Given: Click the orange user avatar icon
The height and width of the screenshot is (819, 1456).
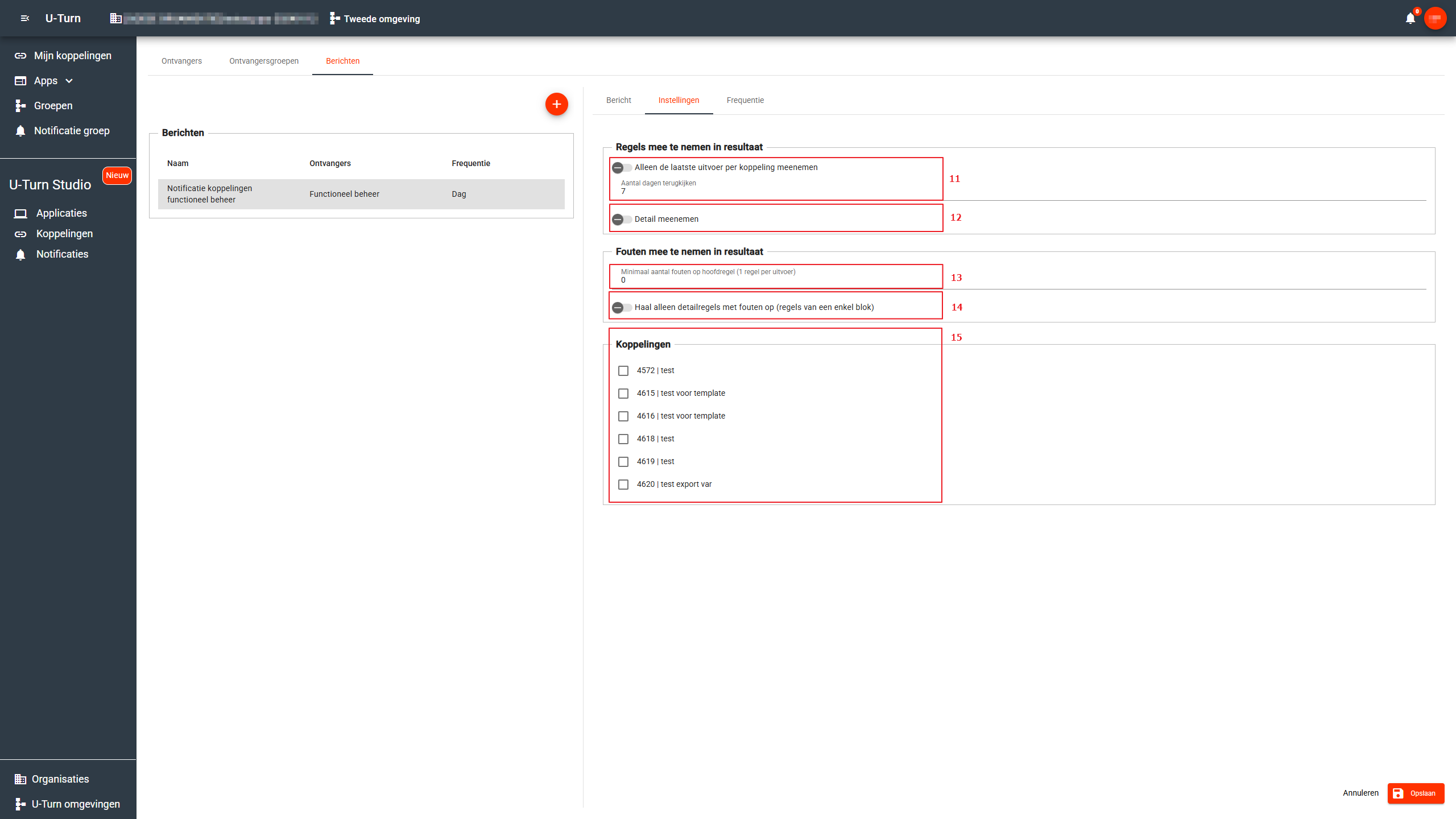Looking at the screenshot, I should coord(1435,18).
